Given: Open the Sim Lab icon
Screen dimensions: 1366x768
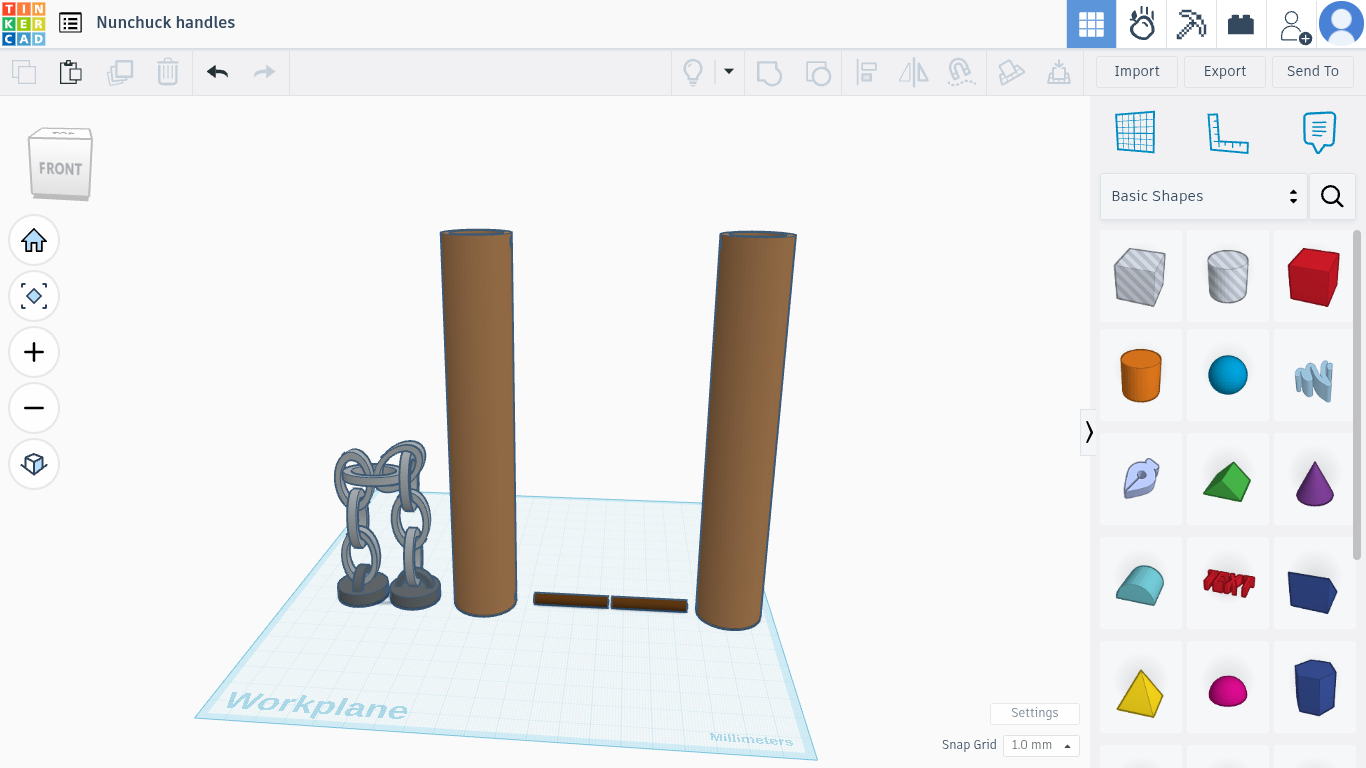Looking at the screenshot, I should point(1141,24).
